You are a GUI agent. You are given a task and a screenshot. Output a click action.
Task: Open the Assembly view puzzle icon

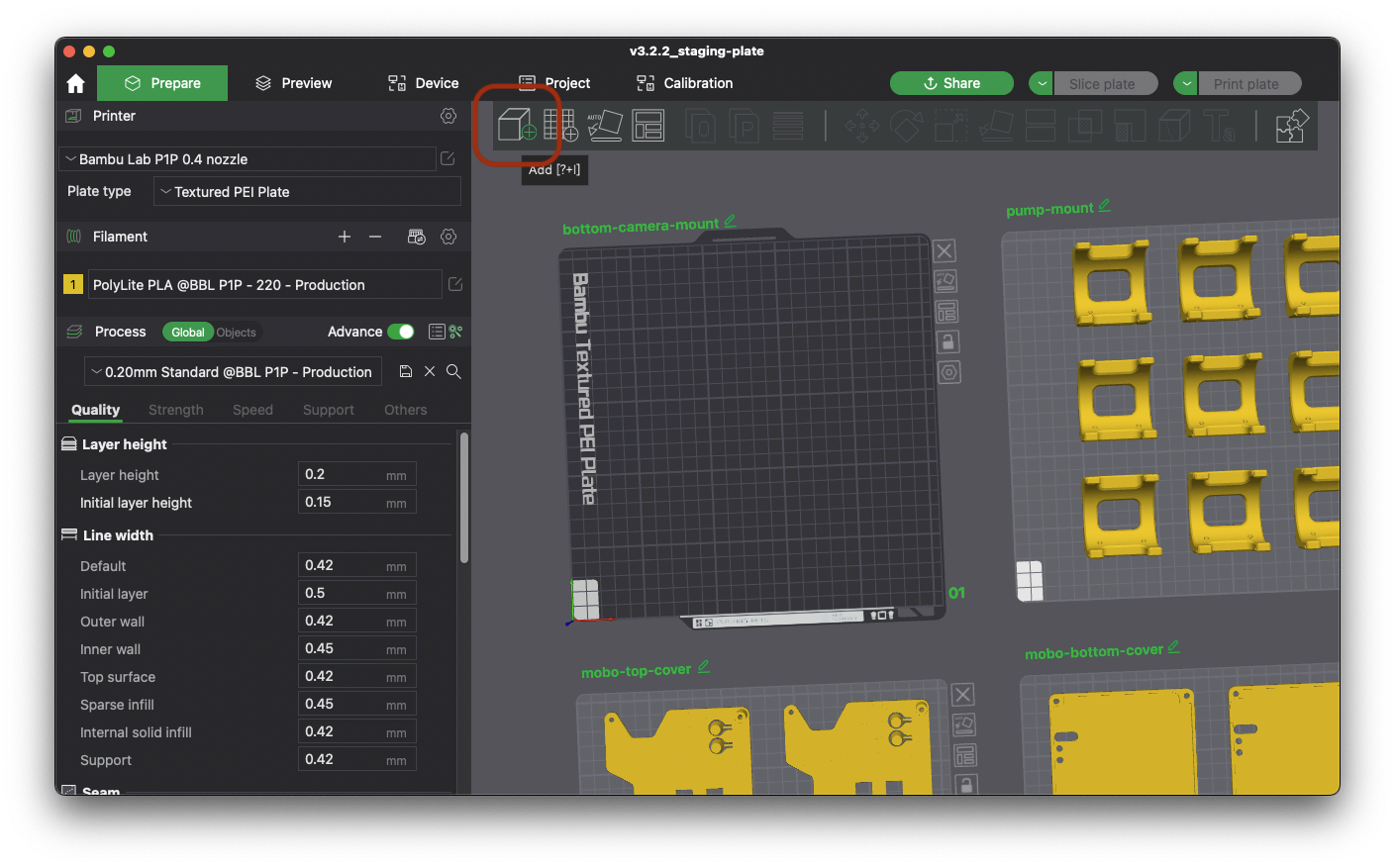(1291, 126)
